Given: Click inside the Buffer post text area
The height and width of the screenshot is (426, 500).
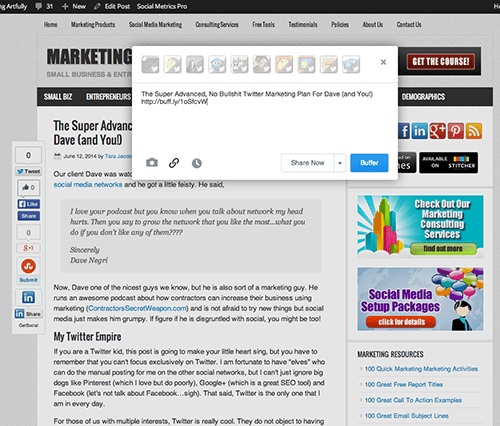Looking at the screenshot, I should pos(265,117).
